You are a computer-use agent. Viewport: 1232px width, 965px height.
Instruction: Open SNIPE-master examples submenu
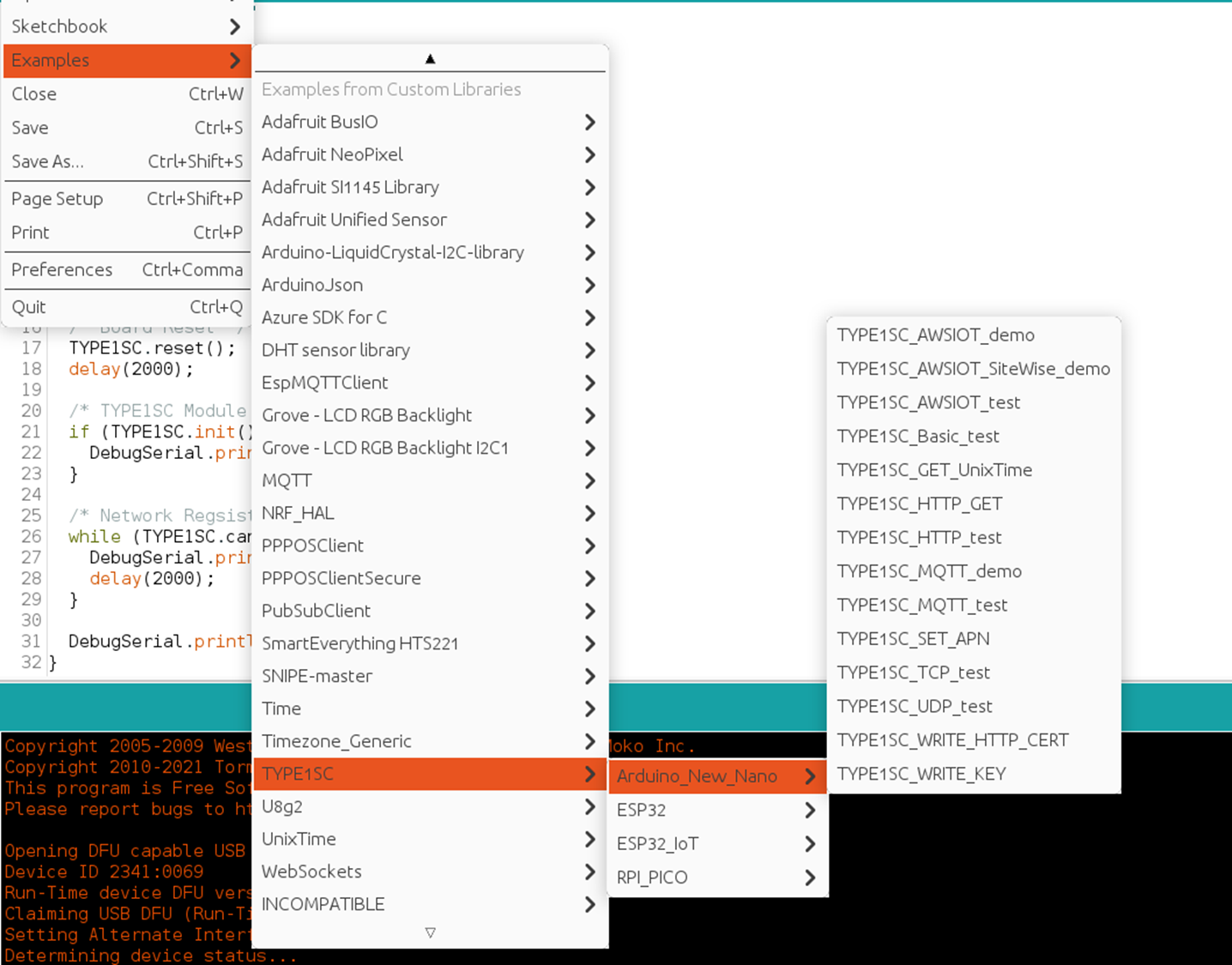click(431, 677)
